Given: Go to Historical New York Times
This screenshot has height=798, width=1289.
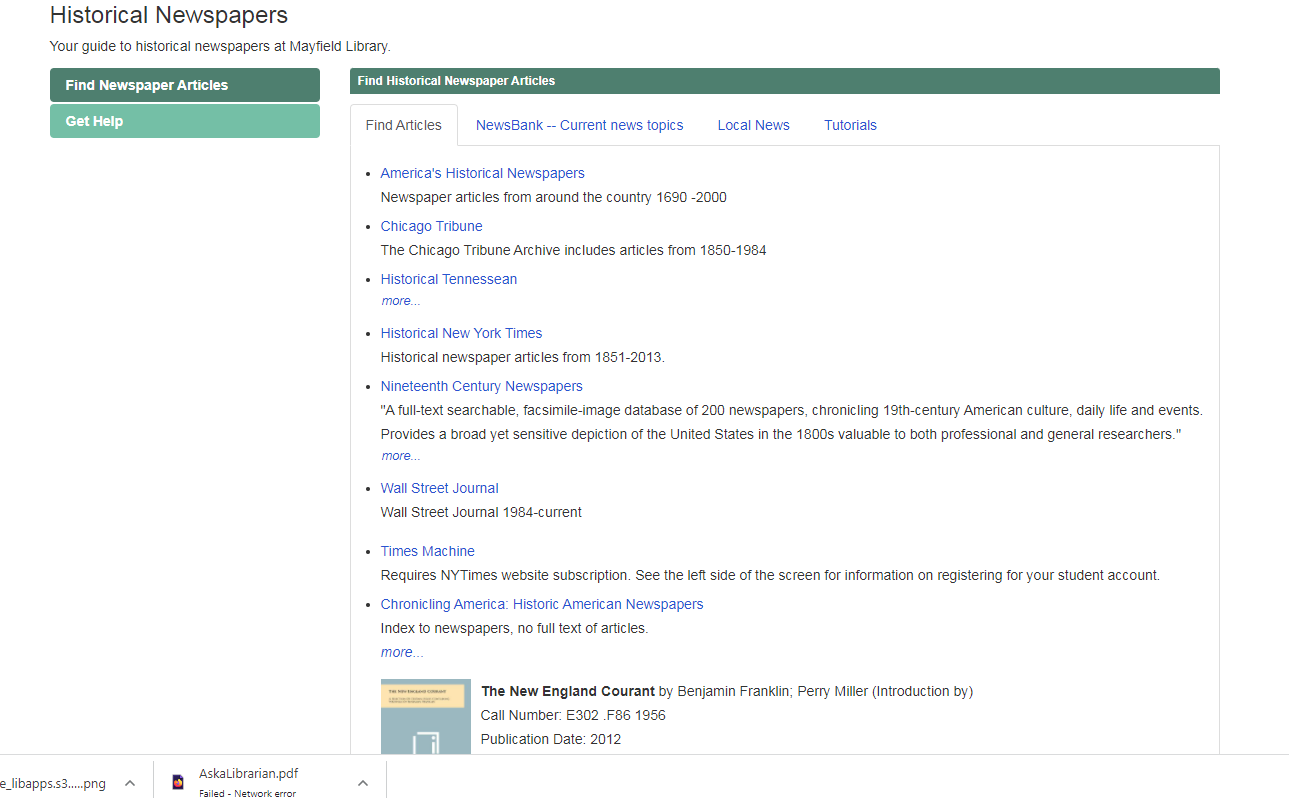Looking at the screenshot, I should (x=461, y=333).
